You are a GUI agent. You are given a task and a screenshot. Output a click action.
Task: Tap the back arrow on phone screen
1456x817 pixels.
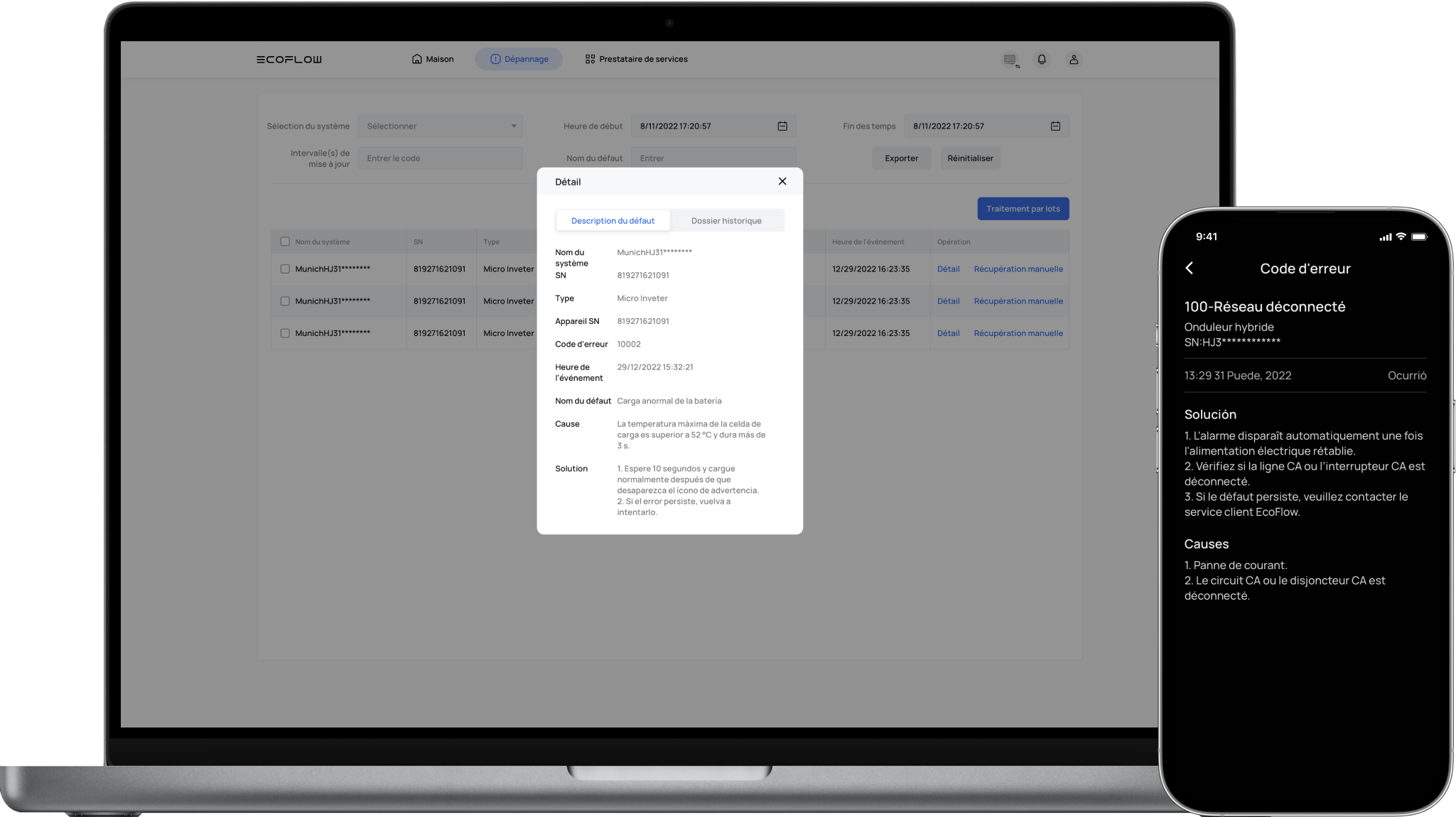click(x=1190, y=268)
